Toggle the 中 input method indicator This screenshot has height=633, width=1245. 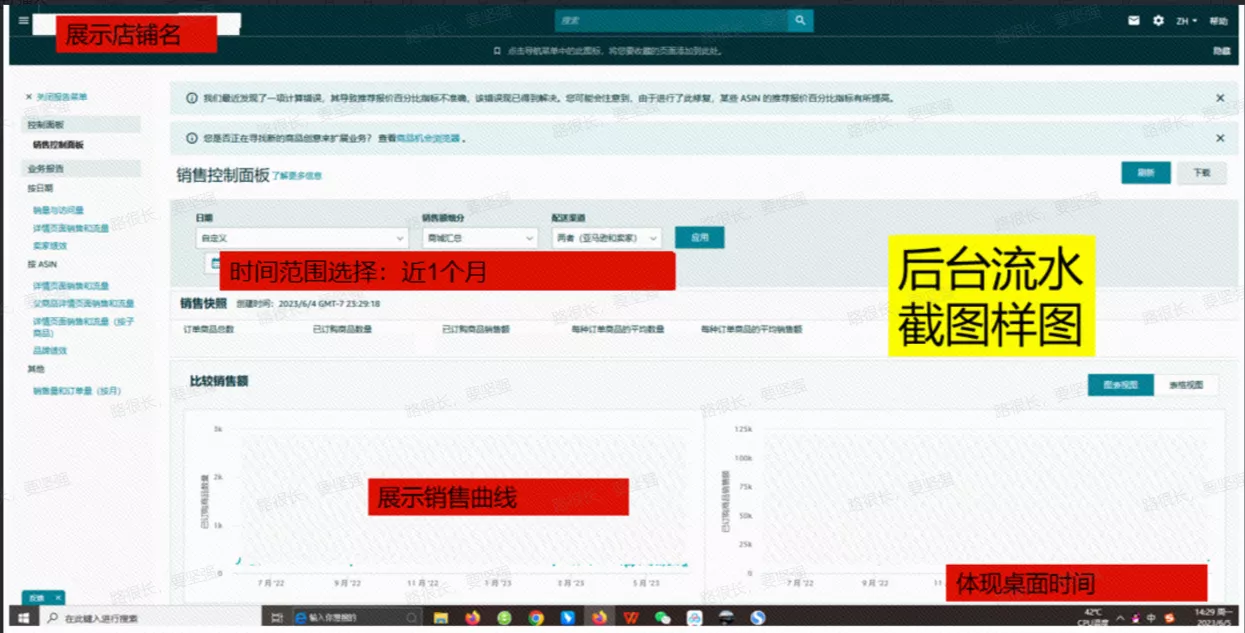pyautogui.click(x=1152, y=618)
